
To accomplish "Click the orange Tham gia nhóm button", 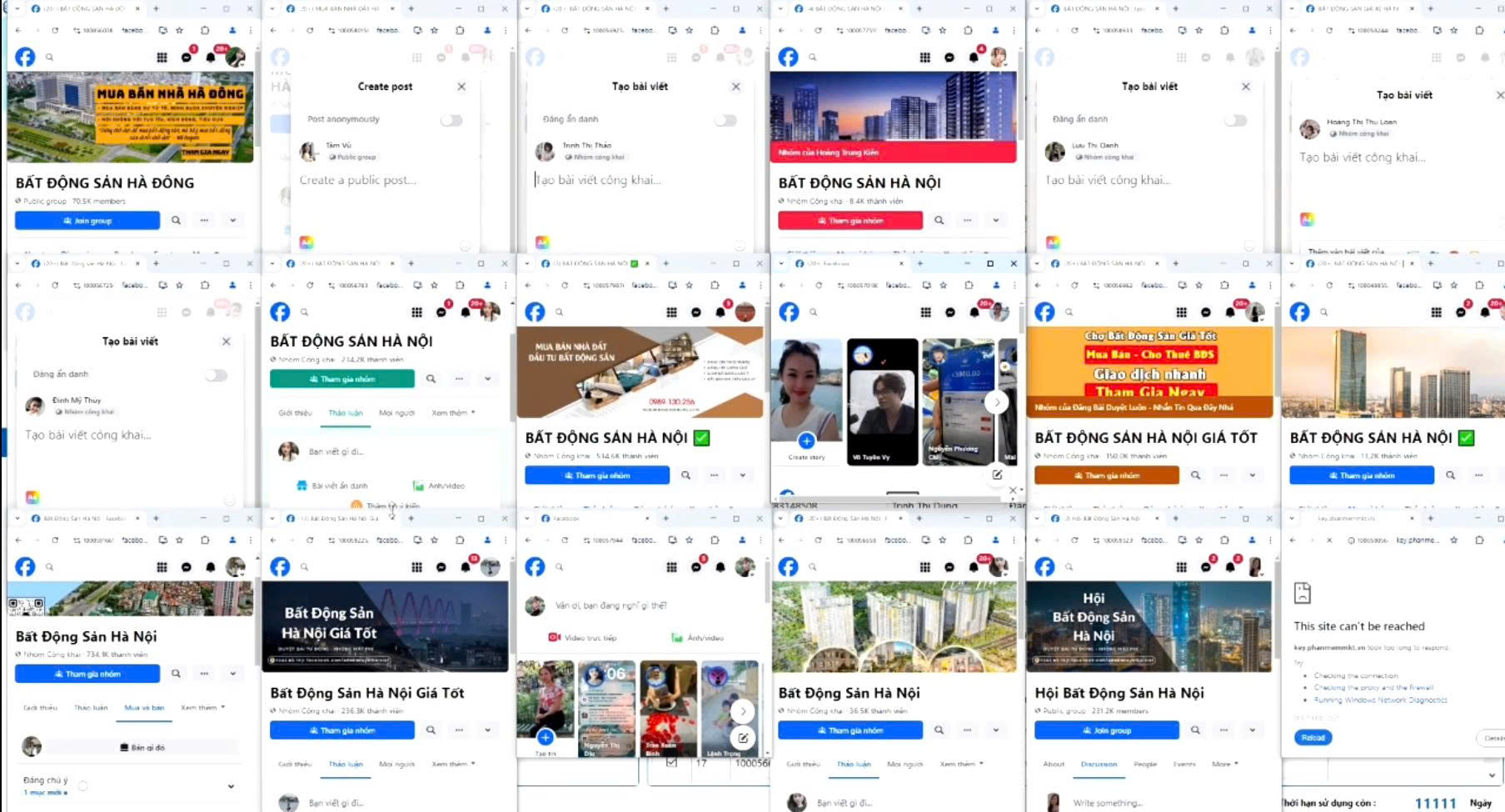I will pyautogui.click(x=1107, y=476).
